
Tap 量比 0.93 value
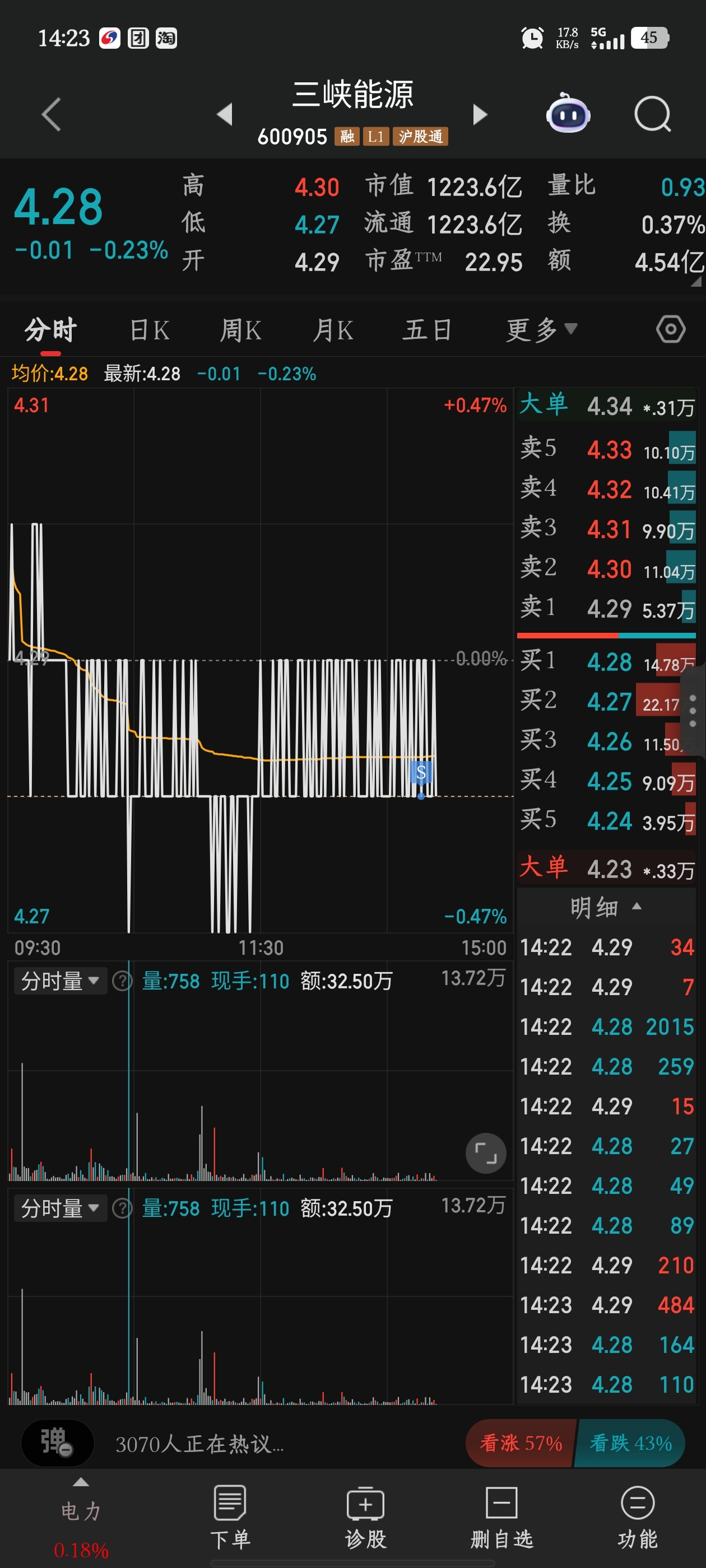click(x=682, y=187)
